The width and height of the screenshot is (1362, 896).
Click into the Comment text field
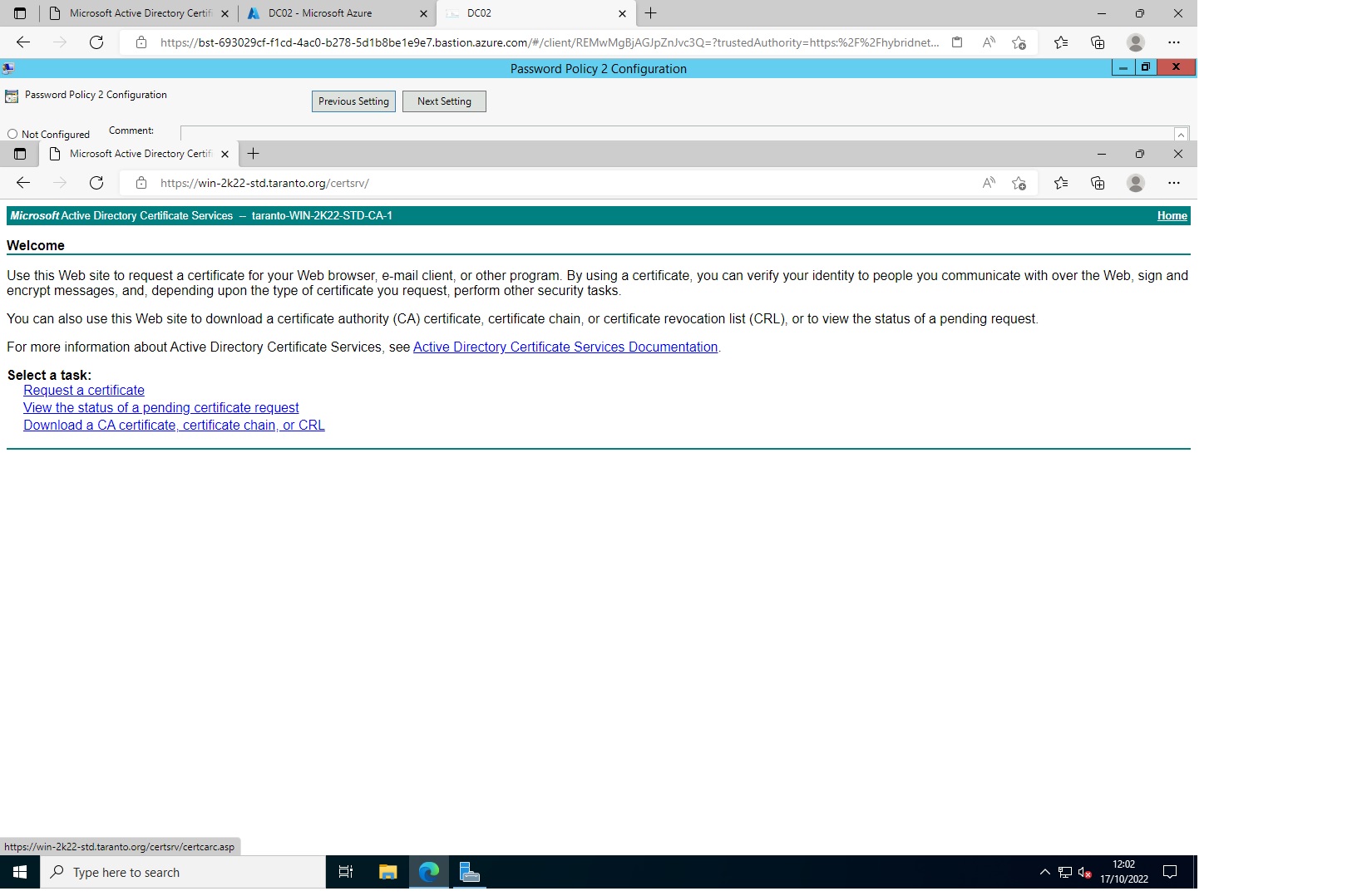677,134
